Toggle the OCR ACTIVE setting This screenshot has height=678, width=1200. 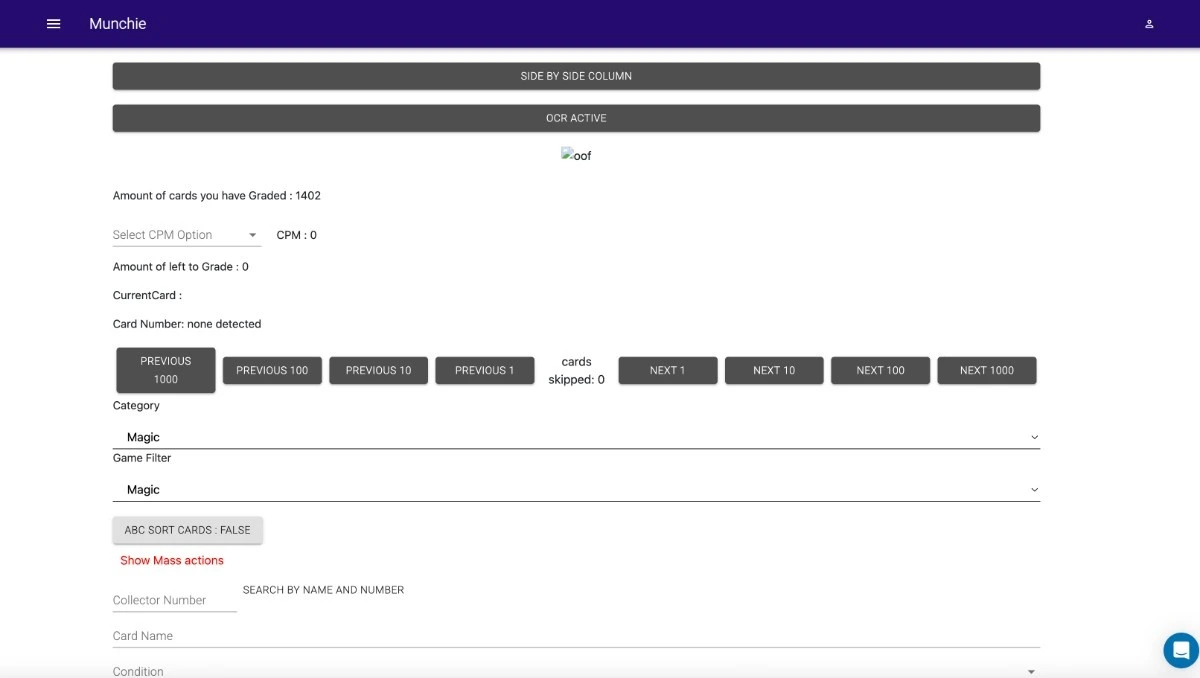[x=576, y=117]
